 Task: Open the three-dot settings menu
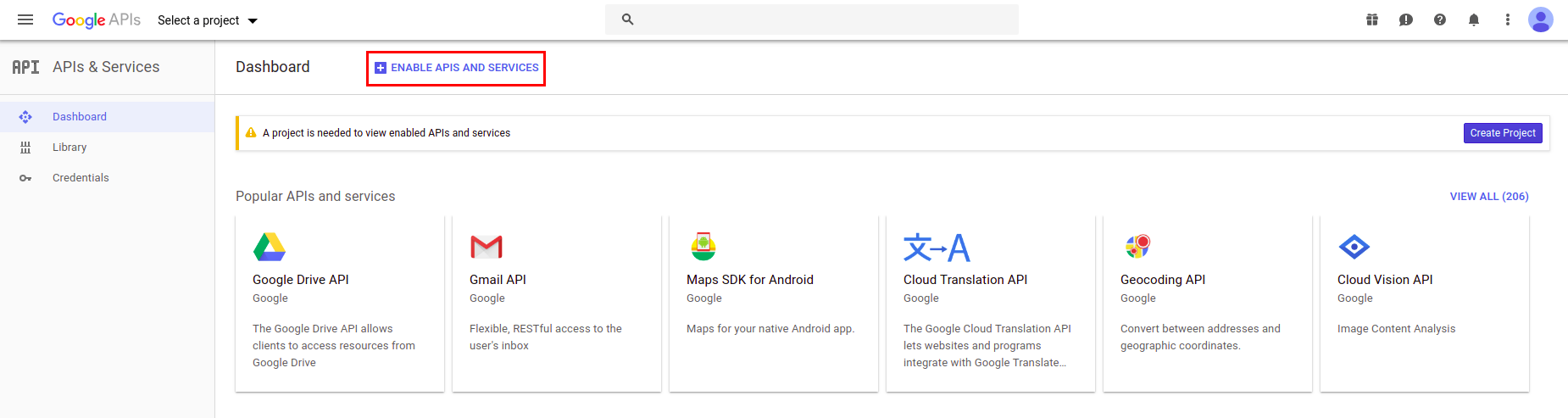(x=1508, y=20)
